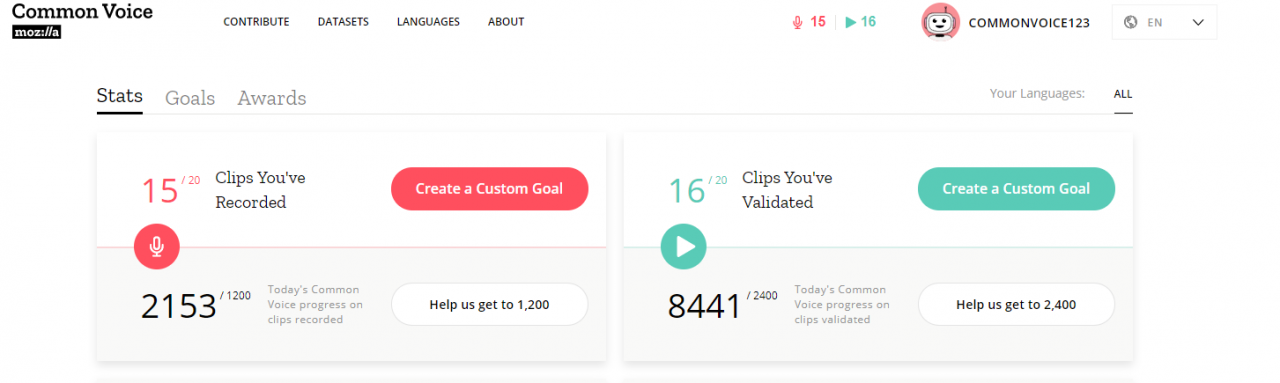Click the green play circle icon
The height and width of the screenshot is (383, 1280).
tap(684, 246)
